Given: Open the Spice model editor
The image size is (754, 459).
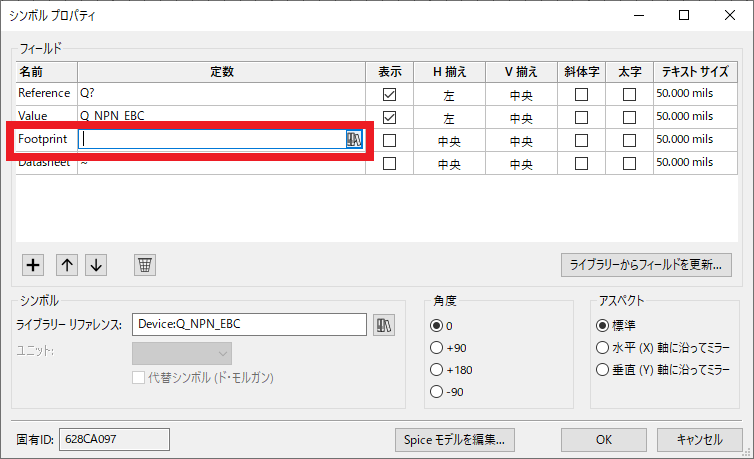Looking at the screenshot, I should pyautogui.click(x=454, y=439).
